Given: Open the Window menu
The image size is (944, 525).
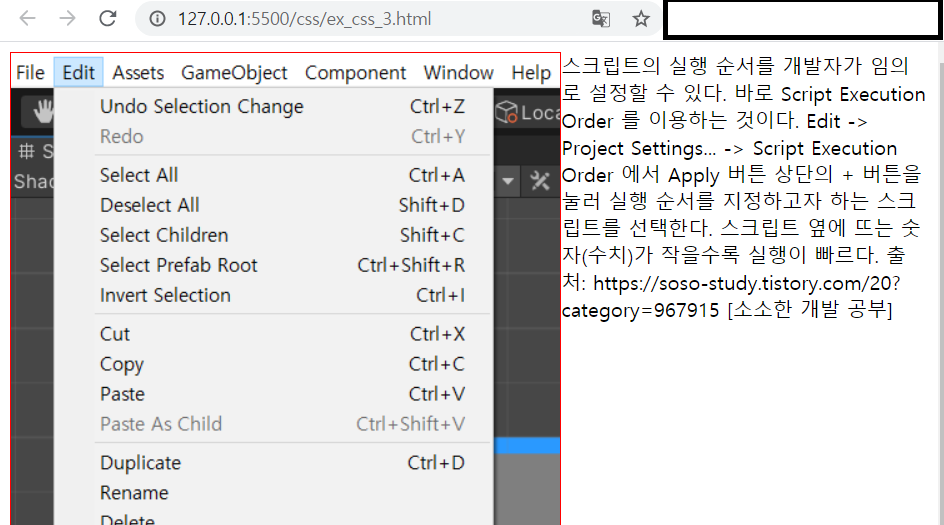Looking at the screenshot, I should pyautogui.click(x=459, y=73).
